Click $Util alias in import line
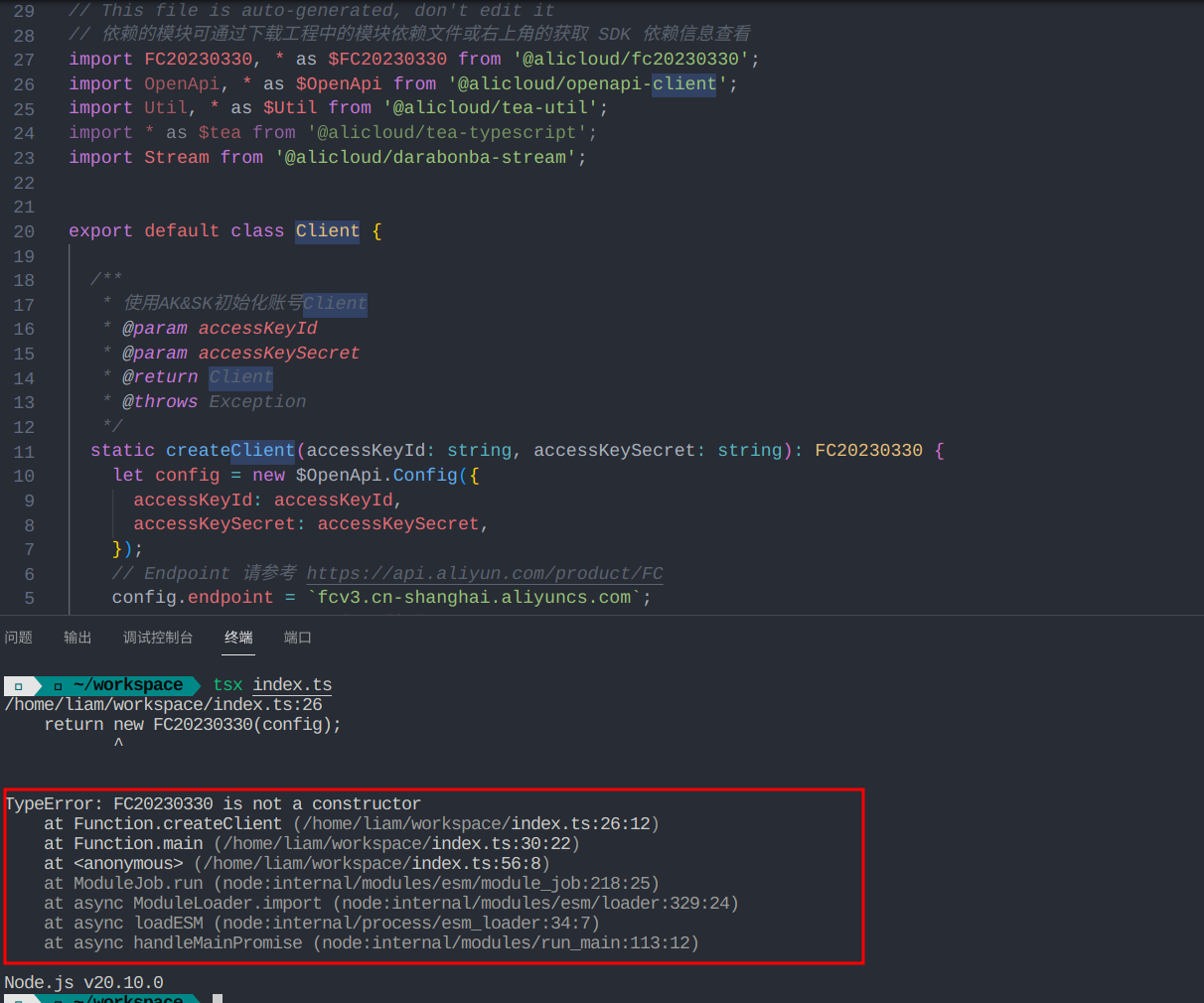Screen dimensions: 1204x1003 290,108
